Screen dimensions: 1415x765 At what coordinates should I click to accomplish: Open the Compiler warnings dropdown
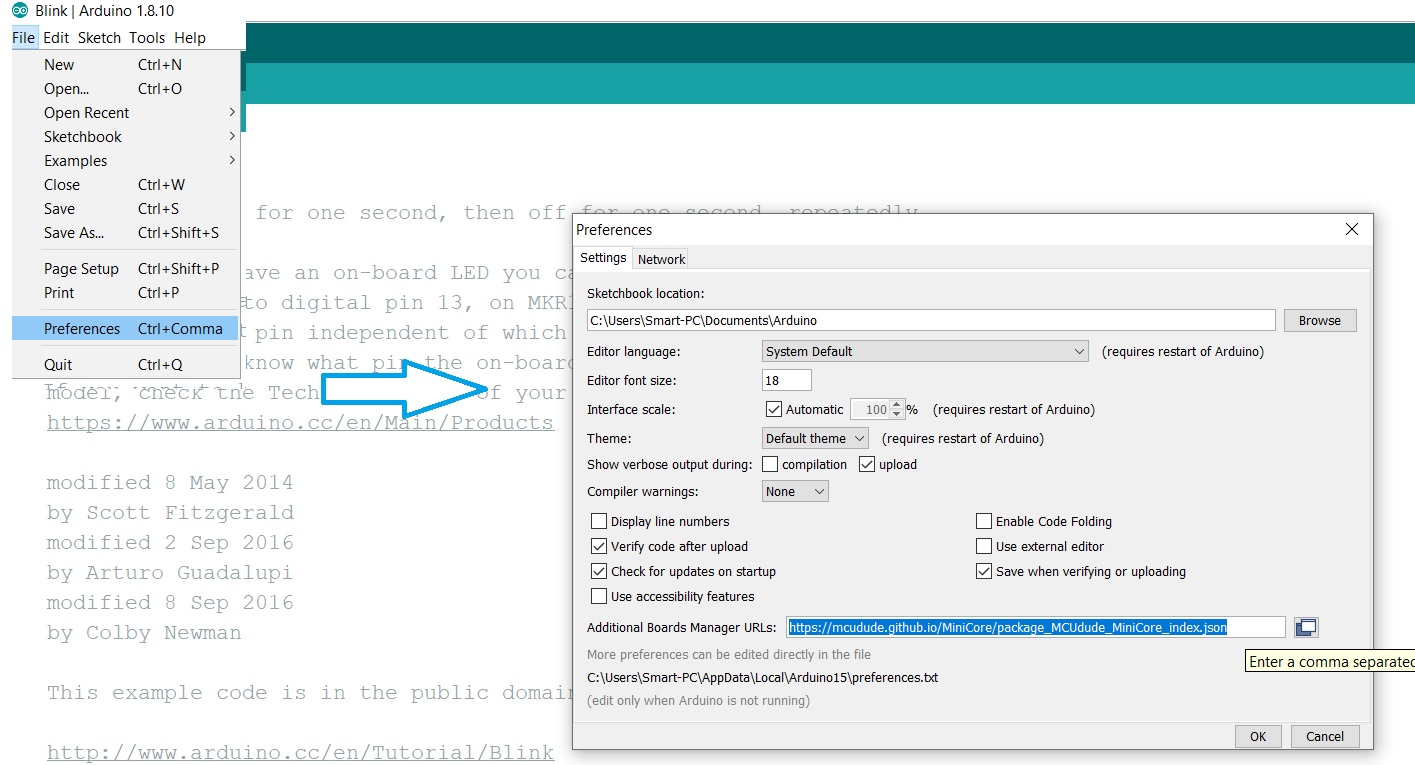[795, 491]
